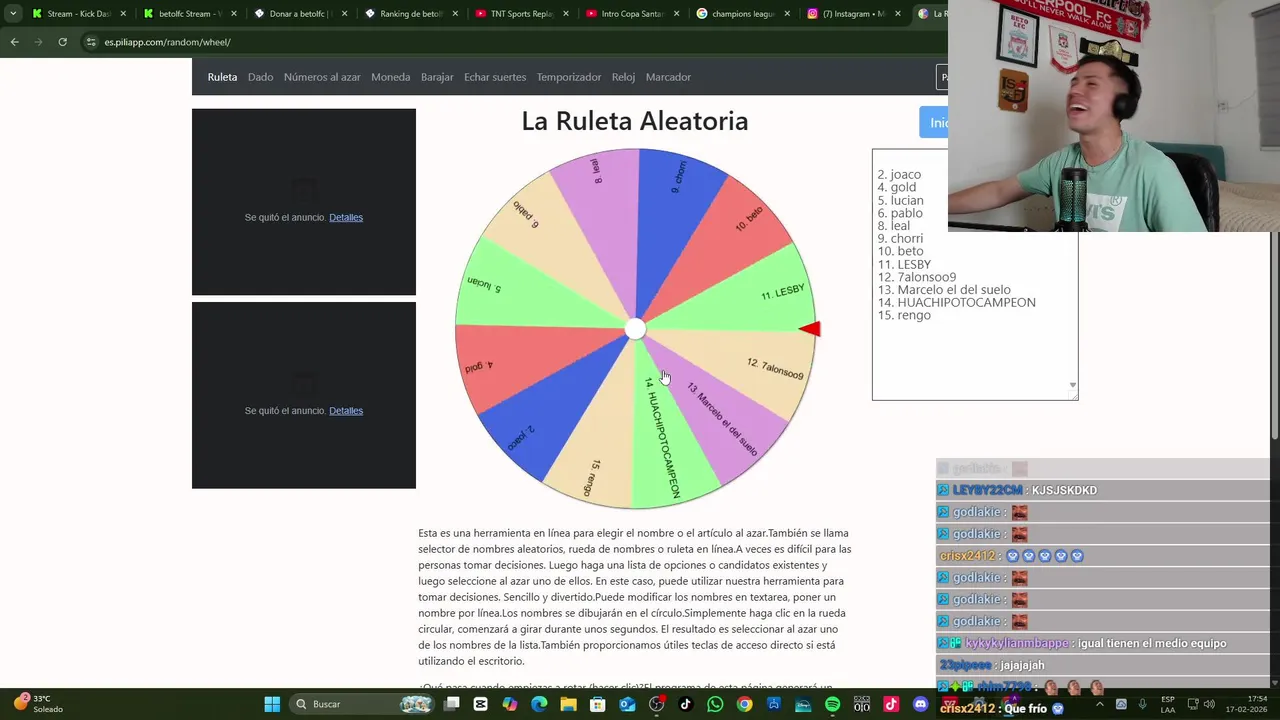
Task: Open Google Chrome from the taskbar
Action: point(745,704)
